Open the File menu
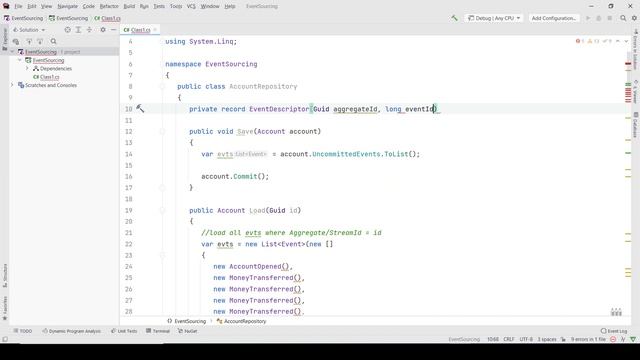The height and width of the screenshot is (360, 640). [x=18, y=6]
